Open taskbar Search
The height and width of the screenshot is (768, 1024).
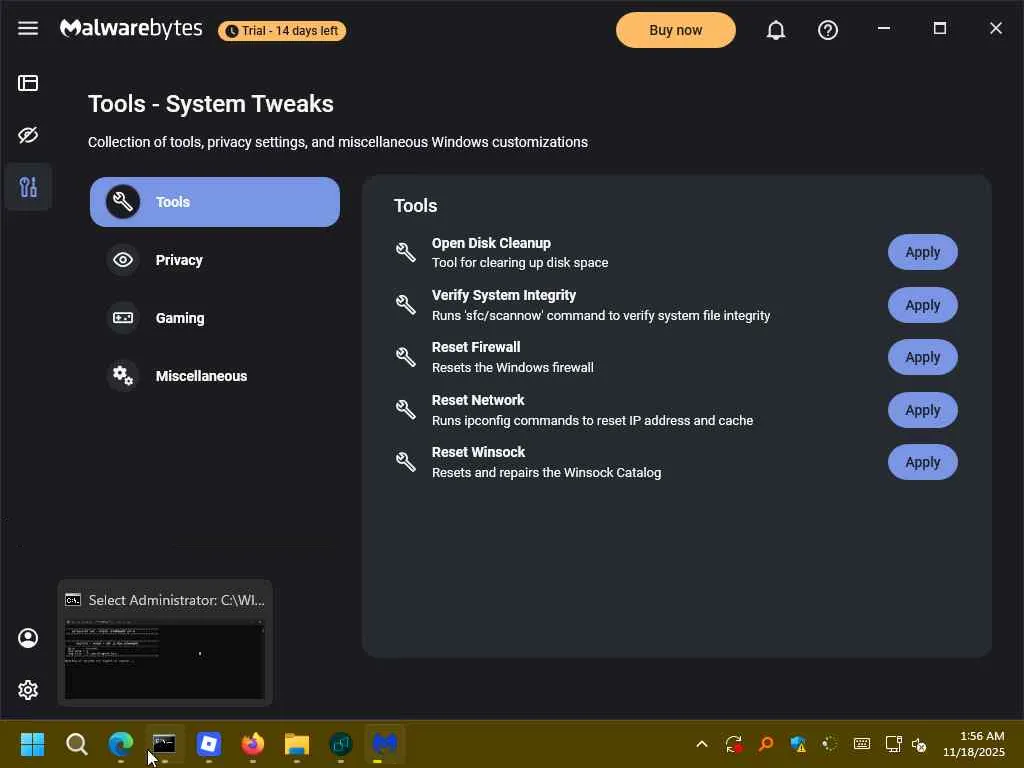[x=76, y=744]
